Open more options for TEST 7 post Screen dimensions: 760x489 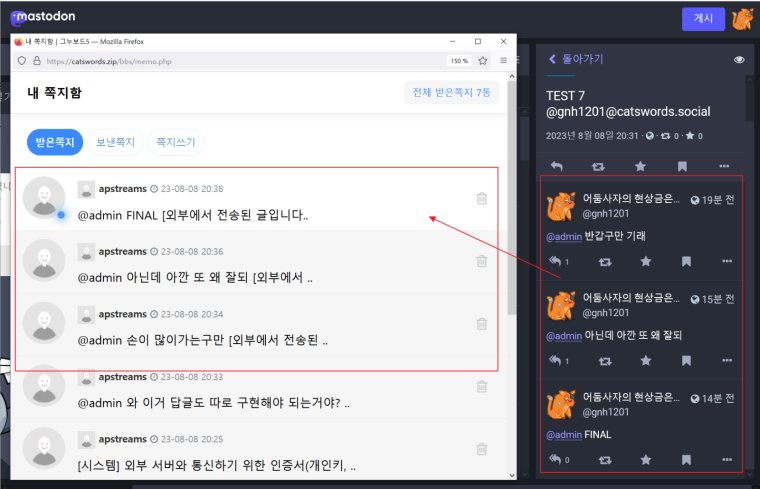click(724, 166)
